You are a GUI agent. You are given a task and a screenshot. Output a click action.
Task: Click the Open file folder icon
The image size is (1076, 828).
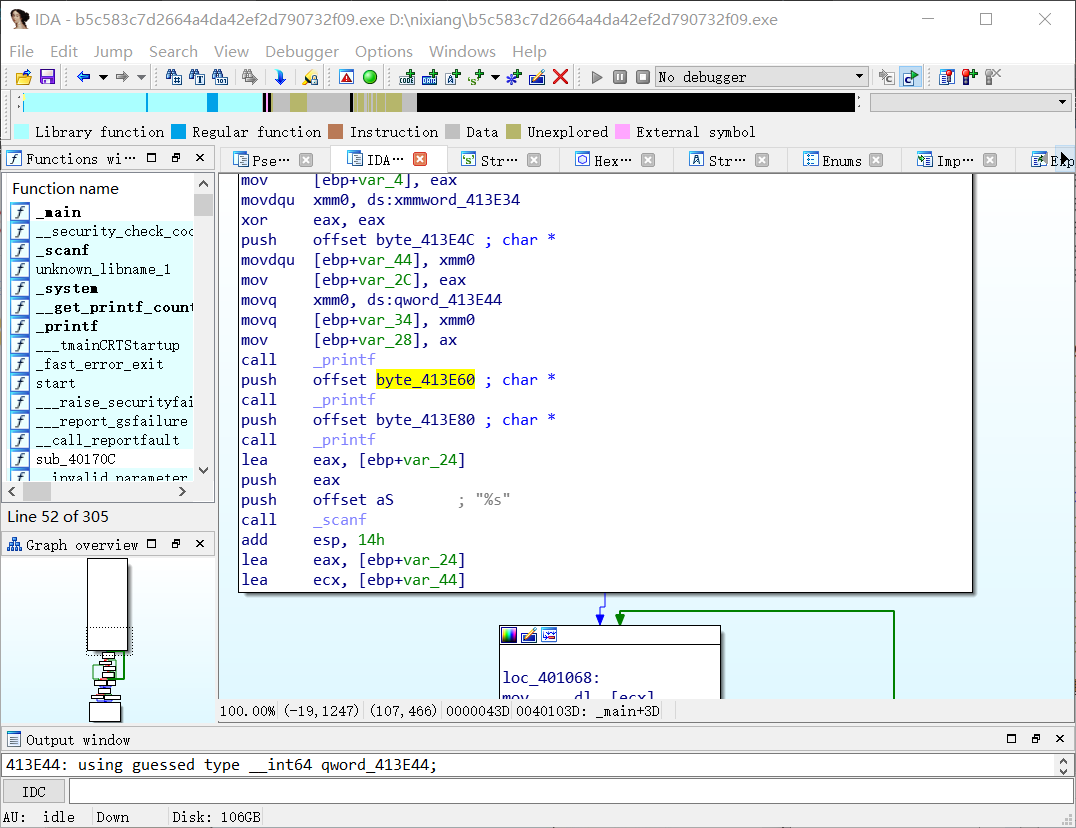pos(23,77)
